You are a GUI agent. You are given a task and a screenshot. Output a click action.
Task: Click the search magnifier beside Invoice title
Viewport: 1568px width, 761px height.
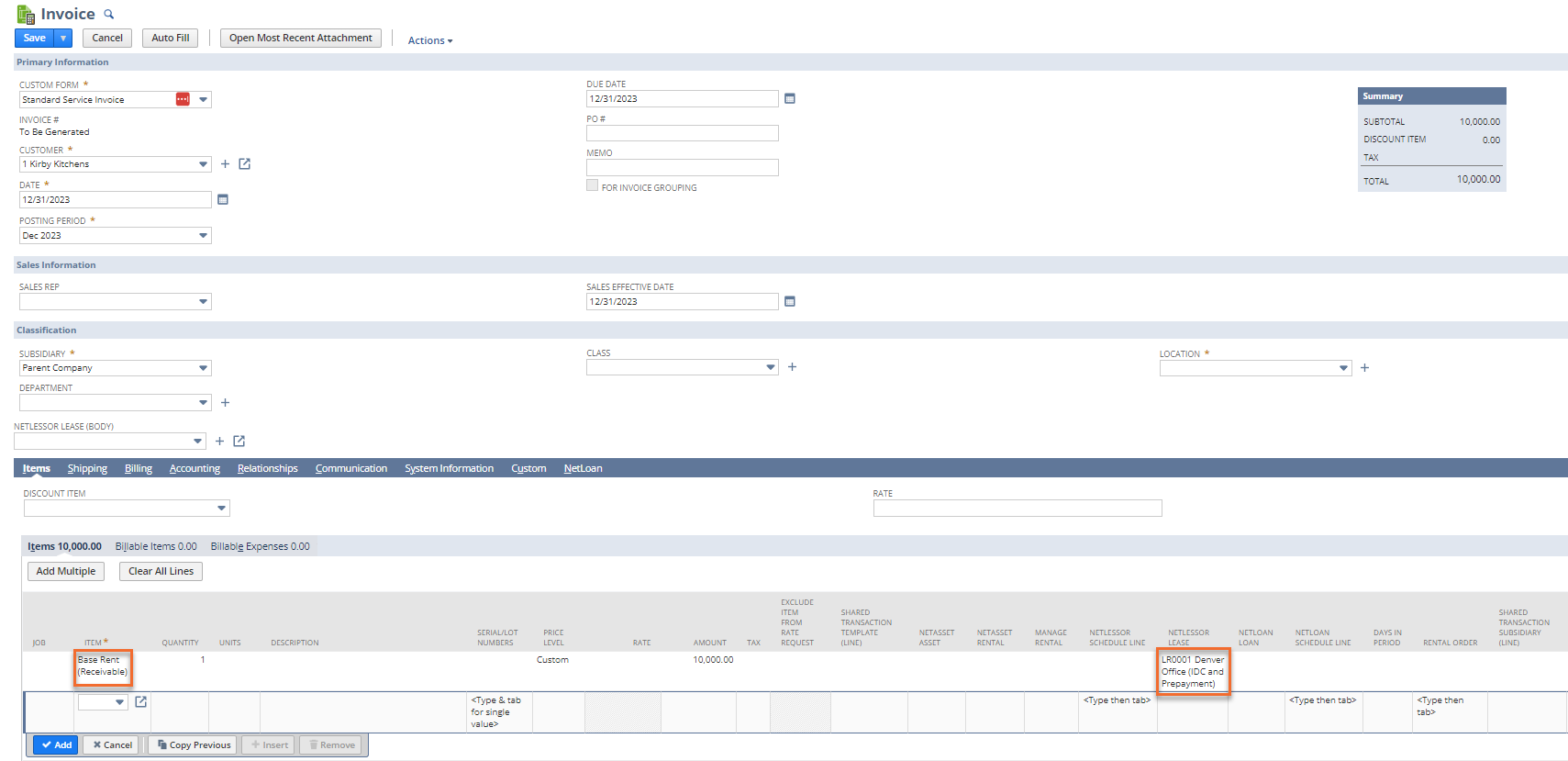click(x=109, y=15)
